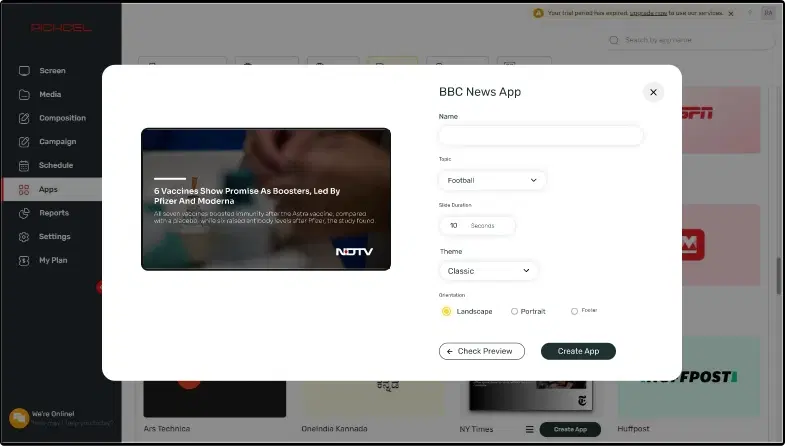Click the Richgel logo

(x=61, y=28)
